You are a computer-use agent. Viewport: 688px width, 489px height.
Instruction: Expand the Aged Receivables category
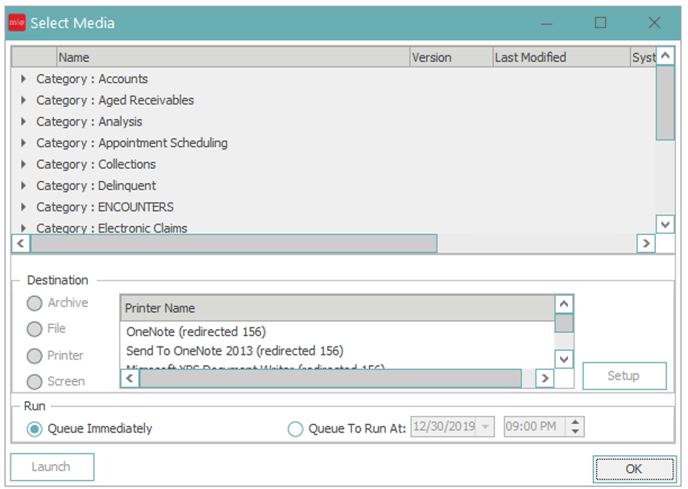click(23, 100)
